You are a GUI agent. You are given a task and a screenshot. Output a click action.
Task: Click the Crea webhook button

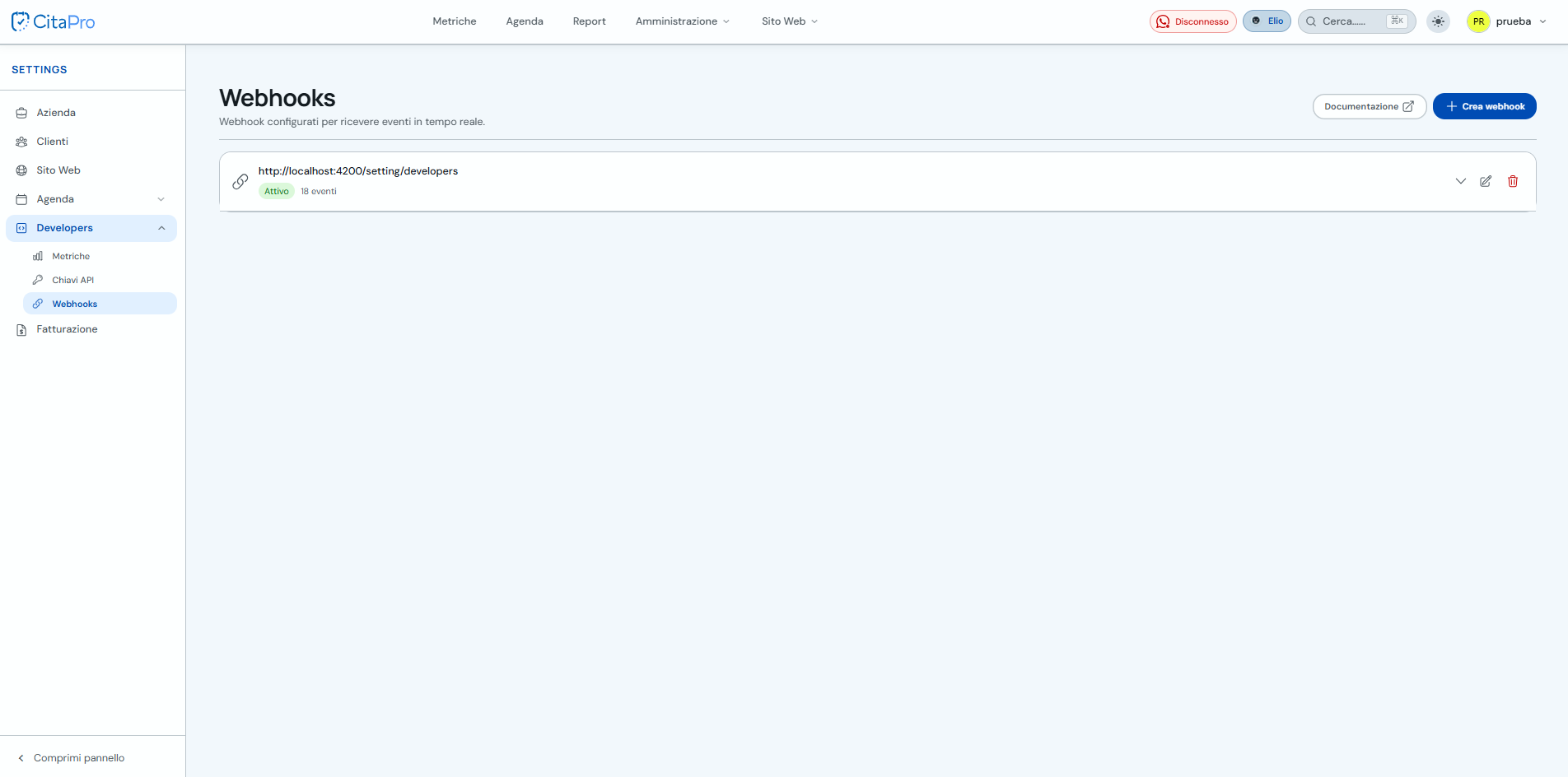(x=1484, y=106)
